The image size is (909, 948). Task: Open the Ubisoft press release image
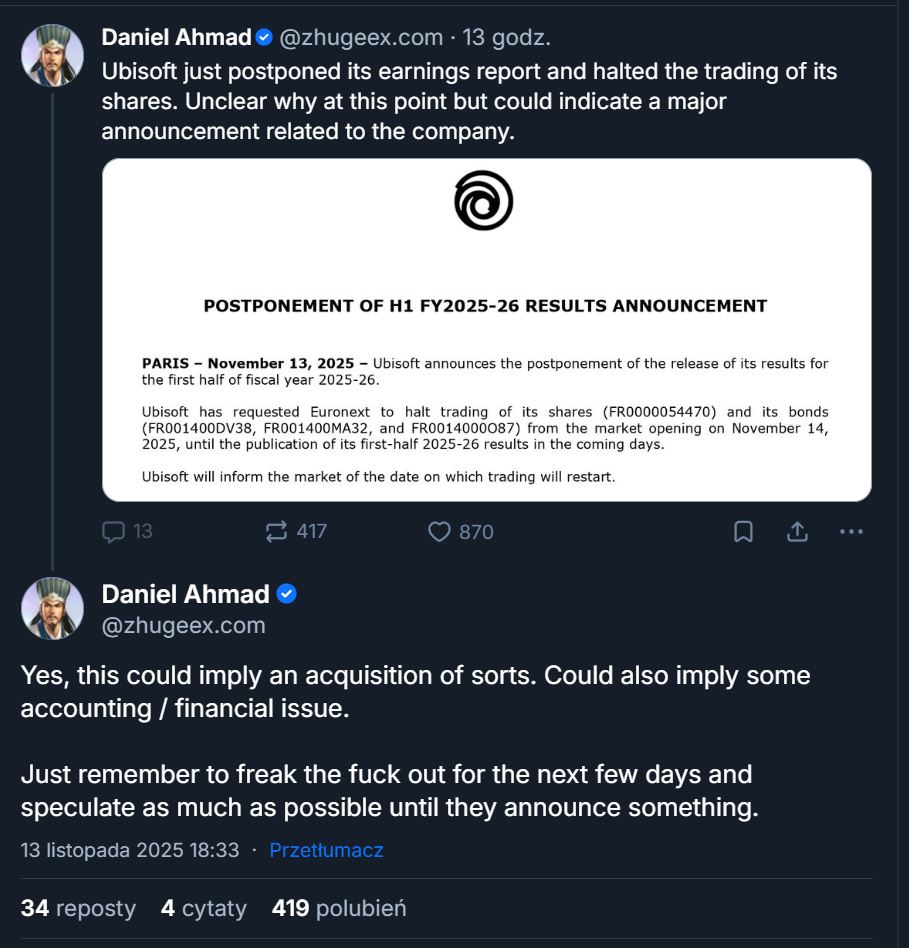click(x=486, y=330)
